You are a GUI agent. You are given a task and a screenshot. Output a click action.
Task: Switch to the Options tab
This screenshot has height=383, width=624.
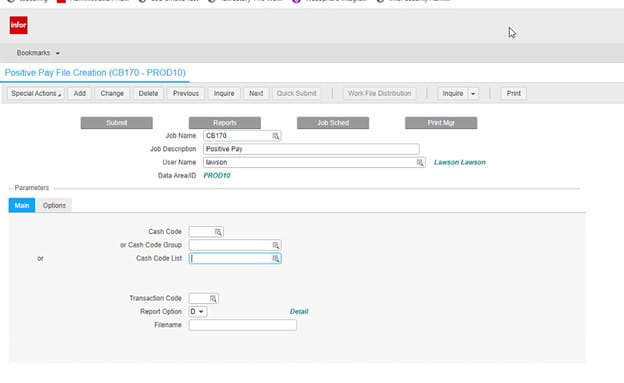pyautogui.click(x=54, y=205)
